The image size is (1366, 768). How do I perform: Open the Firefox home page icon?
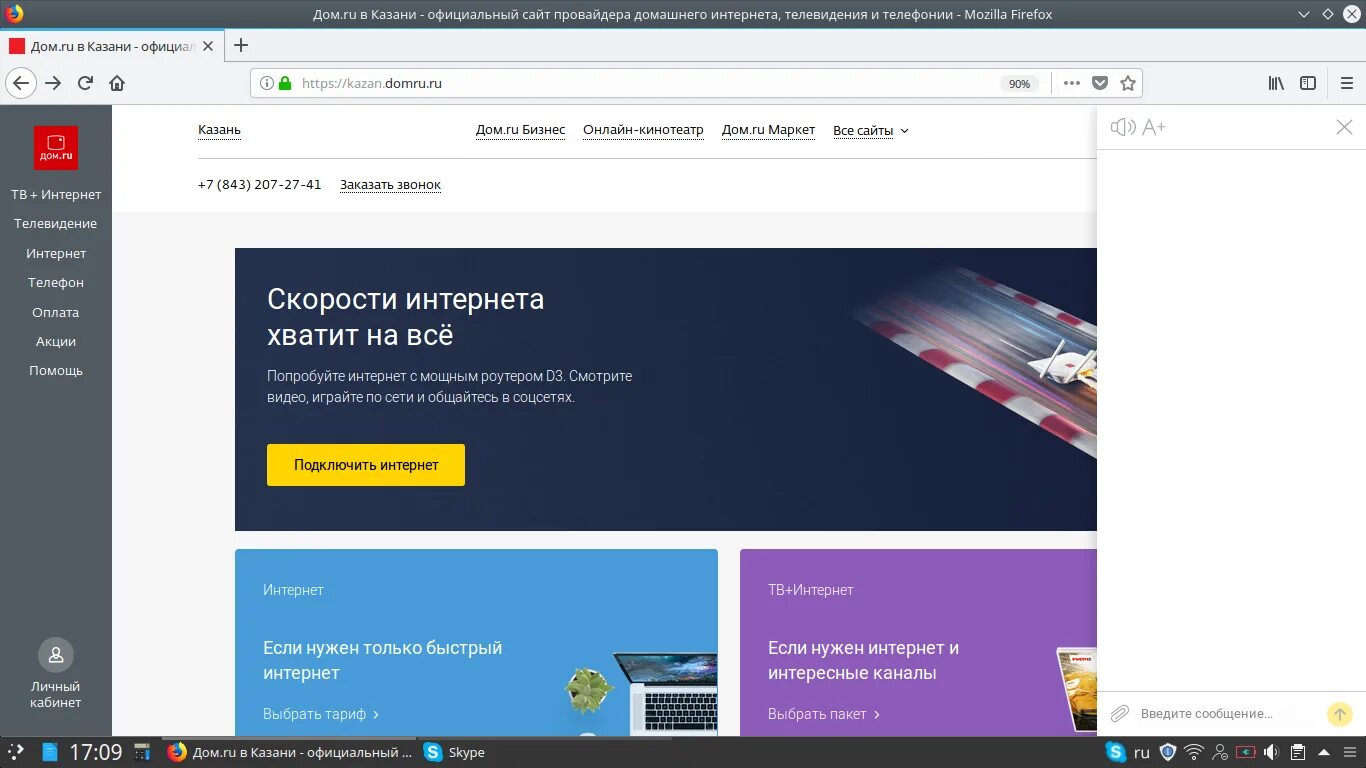[x=117, y=83]
